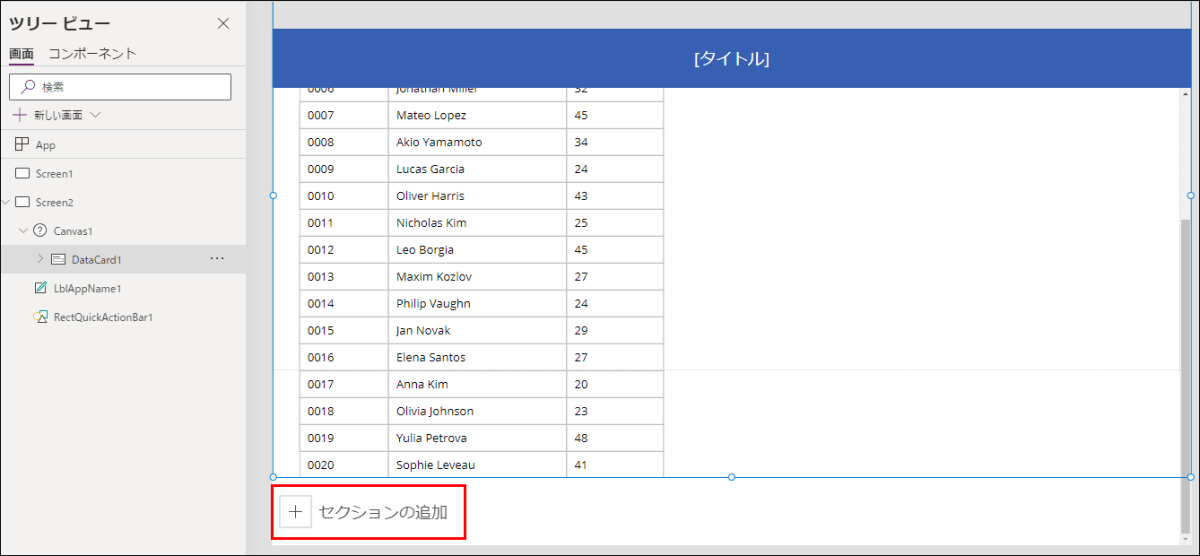The image size is (1200, 556).
Task: Click the [タイトル] header label
Action: (731, 59)
